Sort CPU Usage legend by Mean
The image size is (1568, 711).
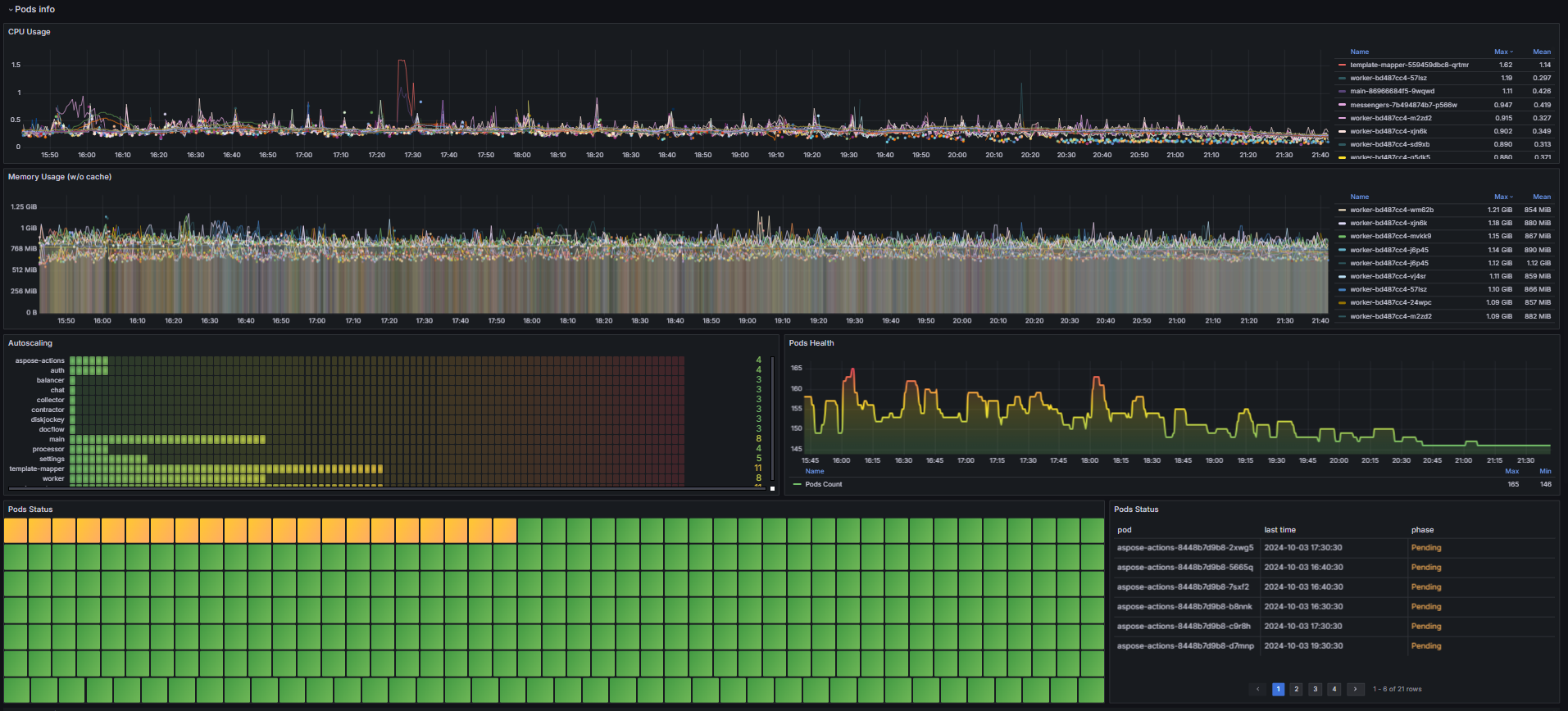(x=1542, y=52)
